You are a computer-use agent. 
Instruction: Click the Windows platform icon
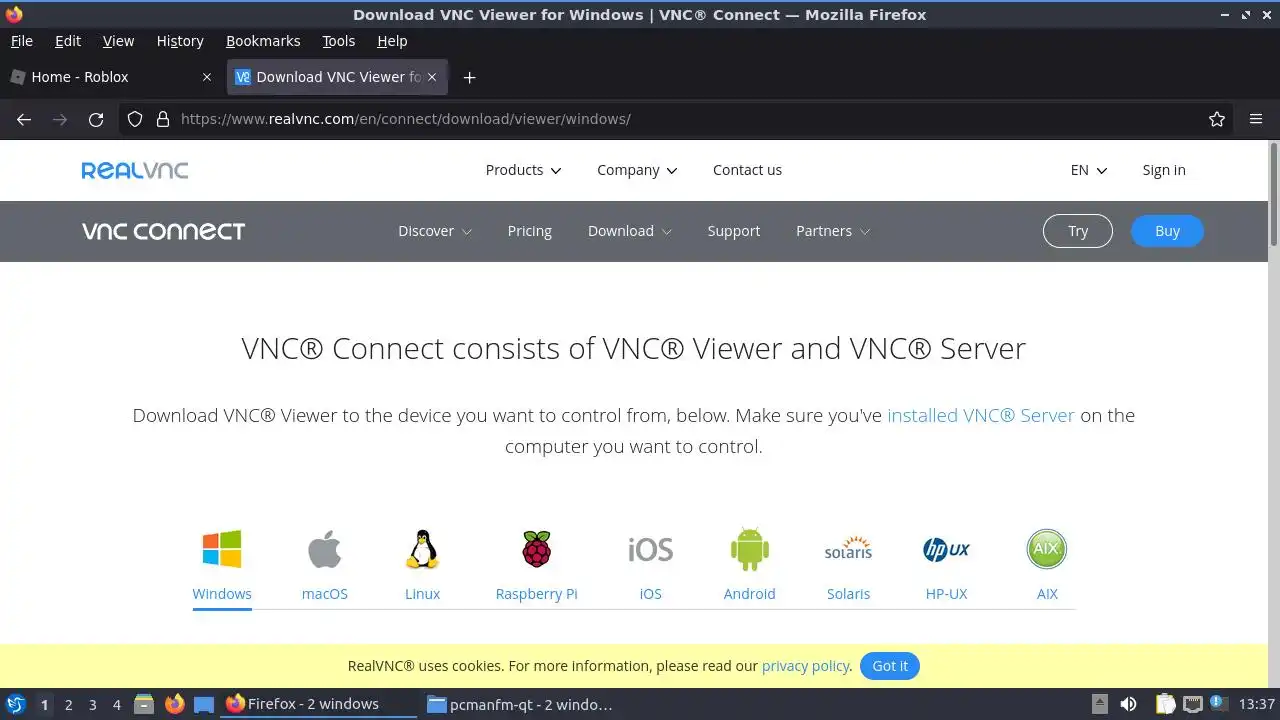tap(222, 549)
